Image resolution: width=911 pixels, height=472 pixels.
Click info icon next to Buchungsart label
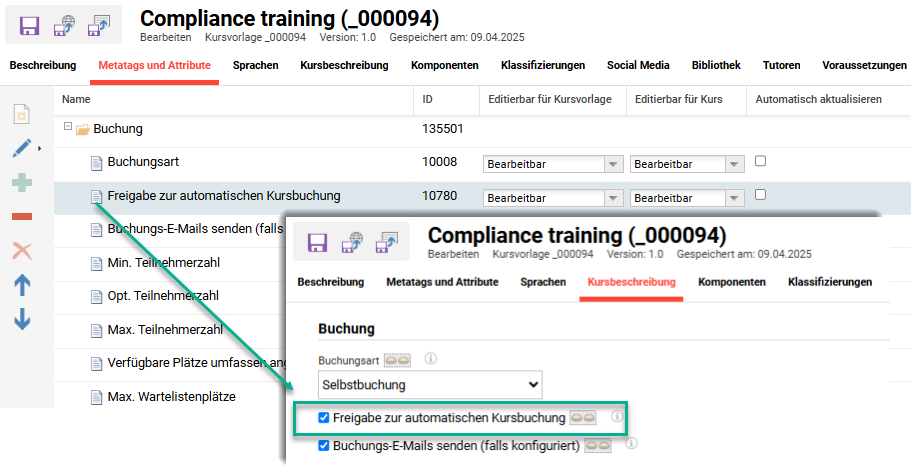click(430, 358)
